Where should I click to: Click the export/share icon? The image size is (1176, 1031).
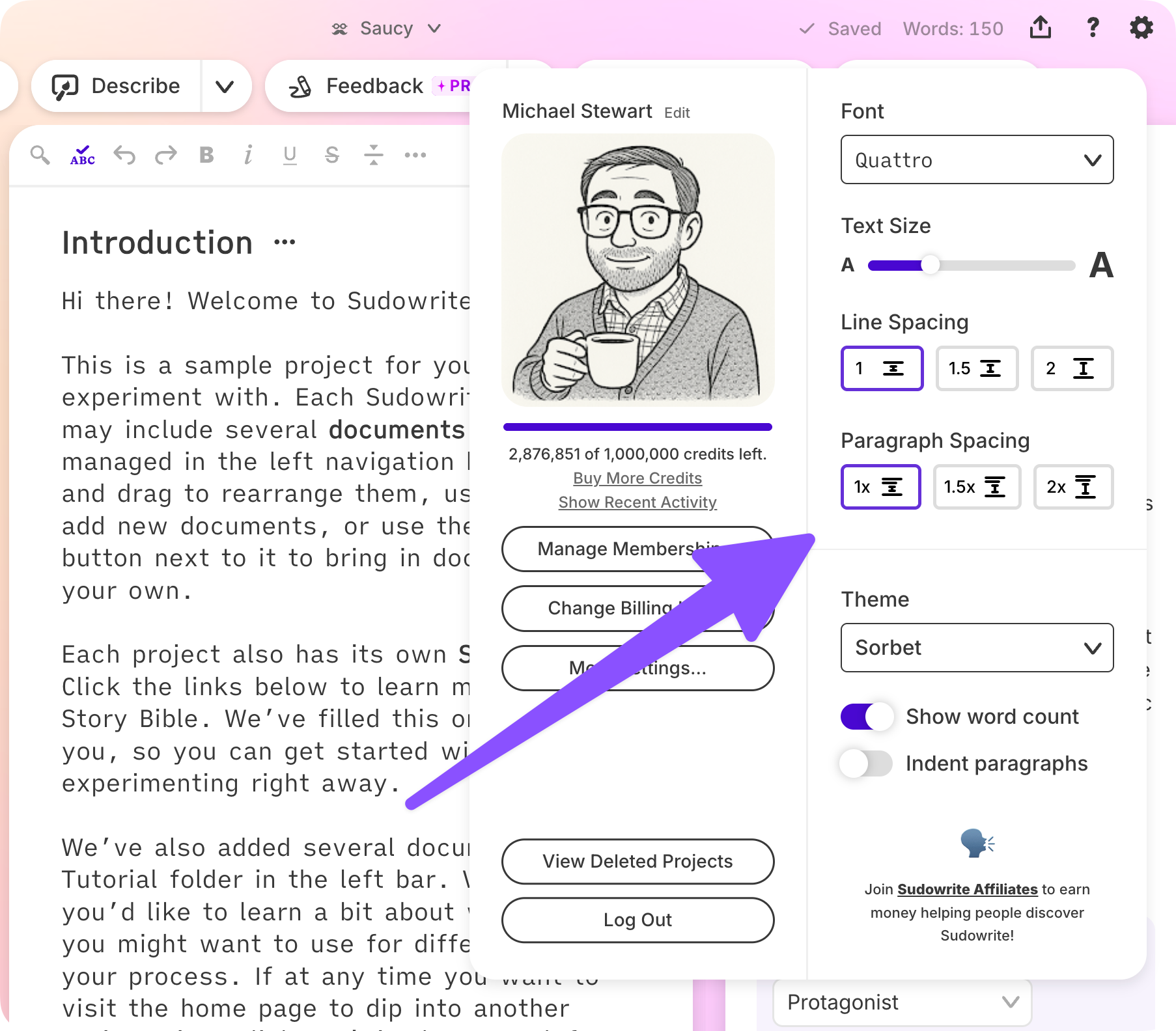pos(1041,28)
